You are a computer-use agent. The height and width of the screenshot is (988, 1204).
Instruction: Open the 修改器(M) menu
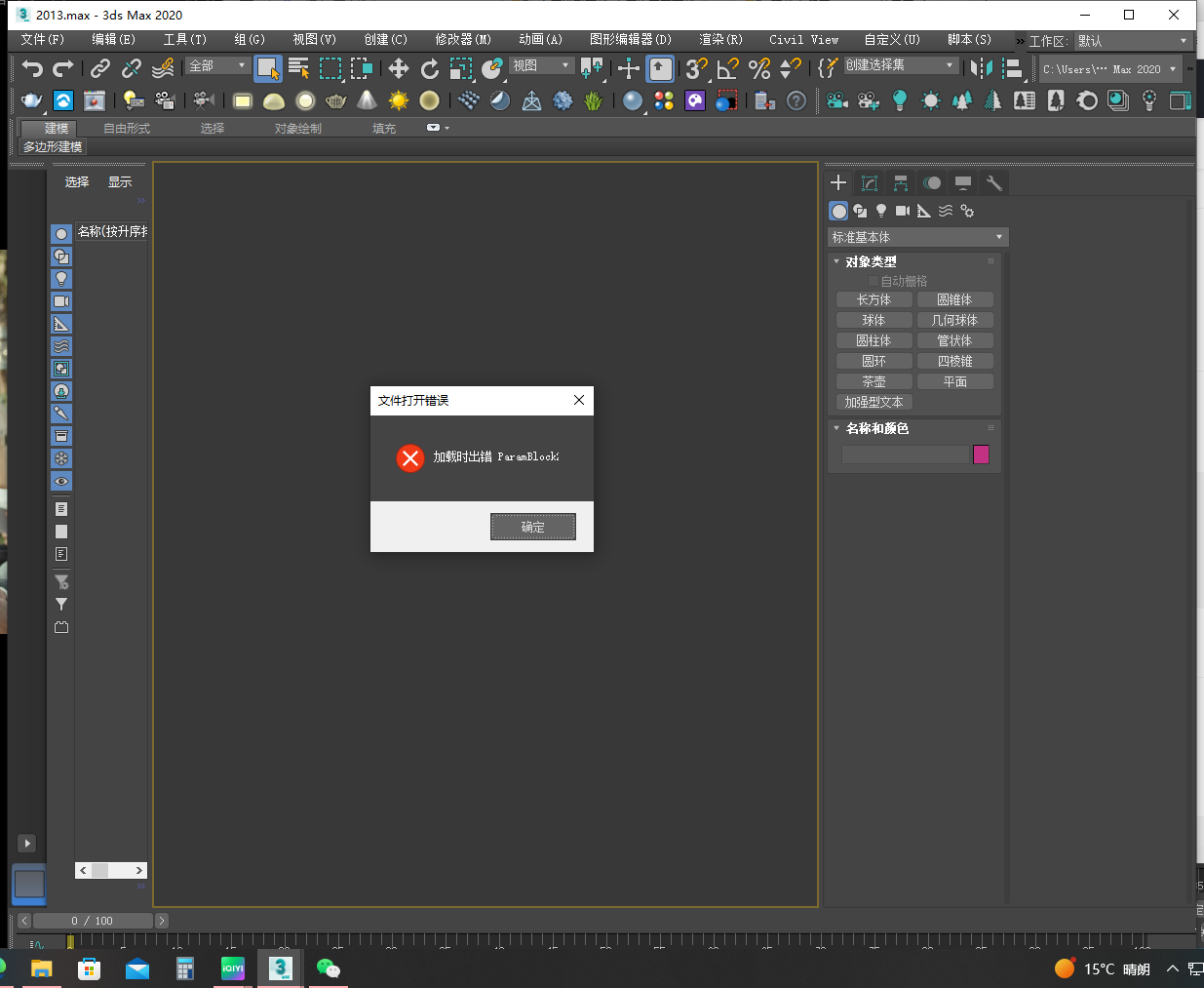[463, 40]
